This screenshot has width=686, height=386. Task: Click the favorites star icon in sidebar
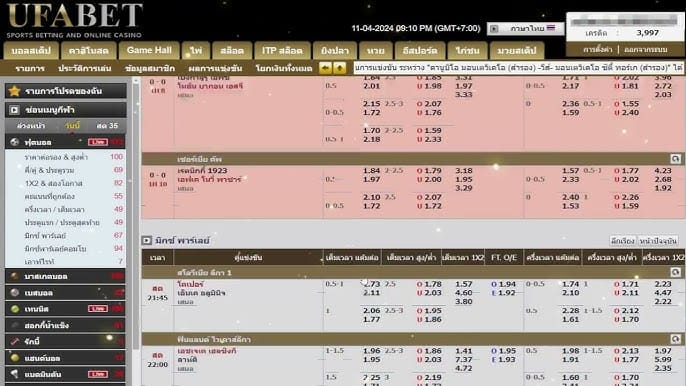(14, 91)
